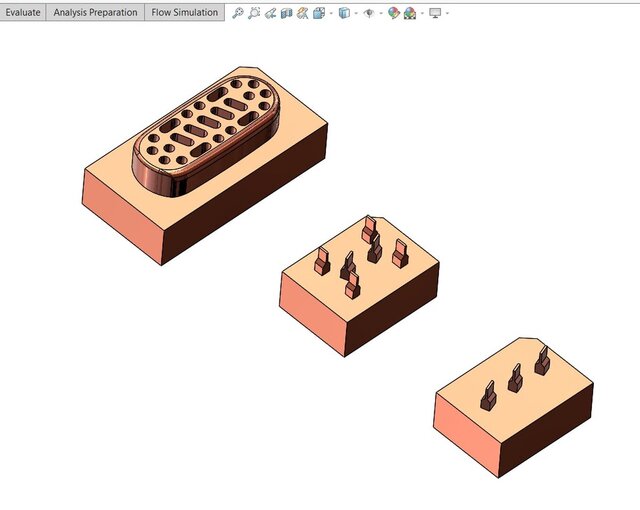Click the View Orientation cube icon
This screenshot has height=510, width=640.
pyautogui.click(x=319, y=13)
